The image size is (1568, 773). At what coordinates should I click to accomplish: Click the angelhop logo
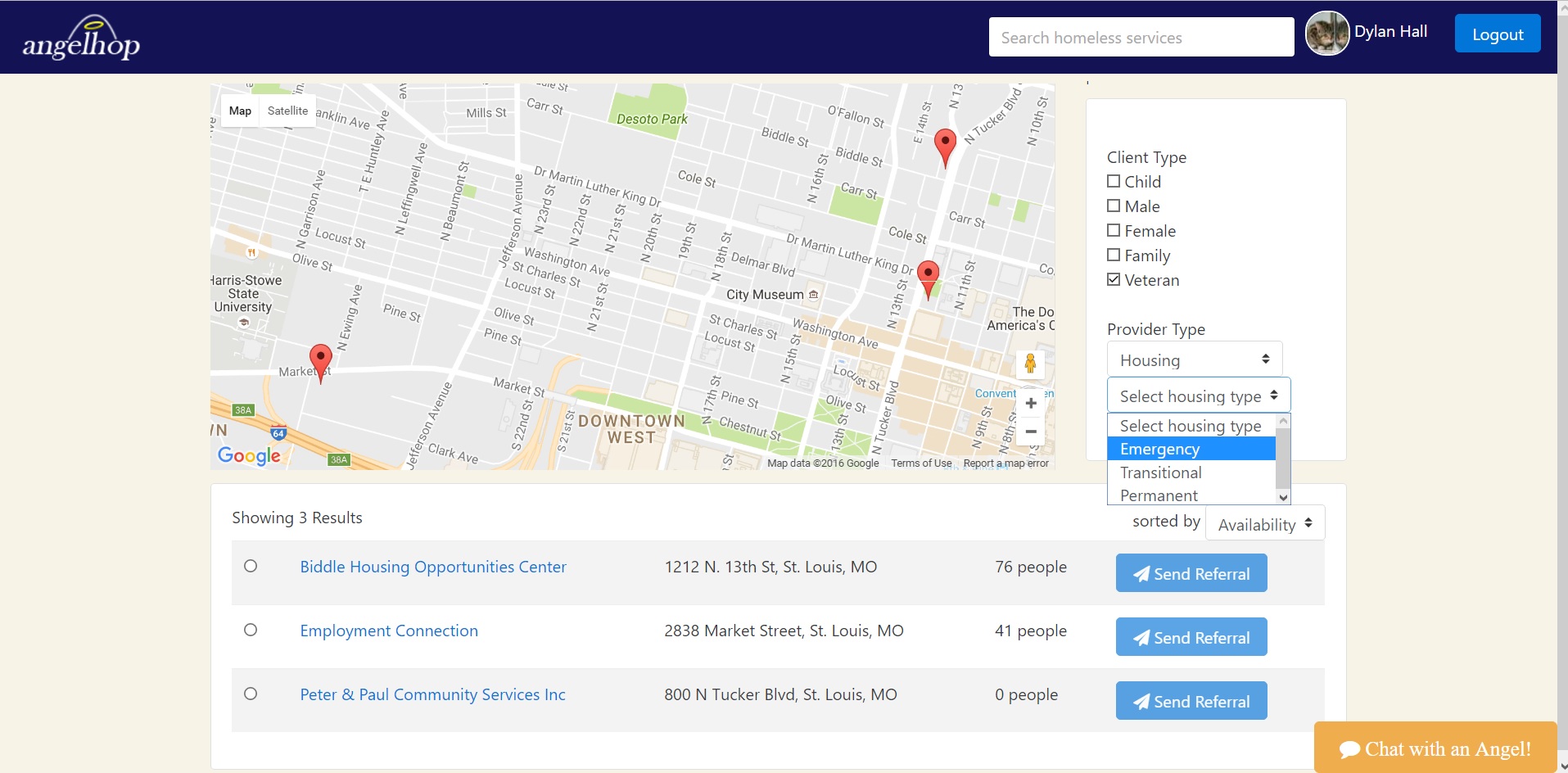81,38
